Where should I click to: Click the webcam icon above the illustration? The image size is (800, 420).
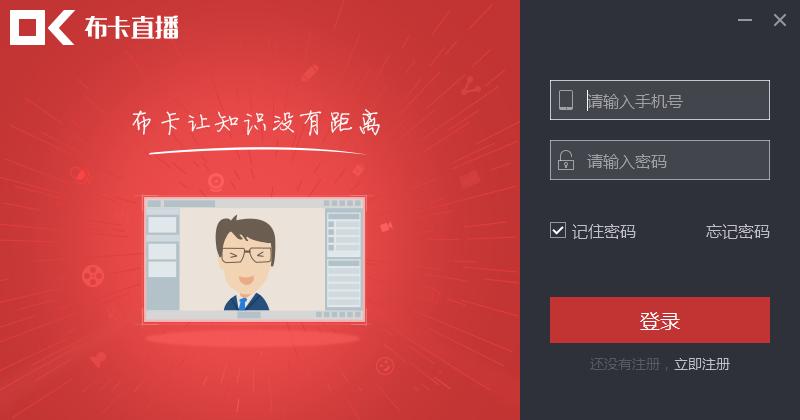pyautogui.click(x=216, y=182)
